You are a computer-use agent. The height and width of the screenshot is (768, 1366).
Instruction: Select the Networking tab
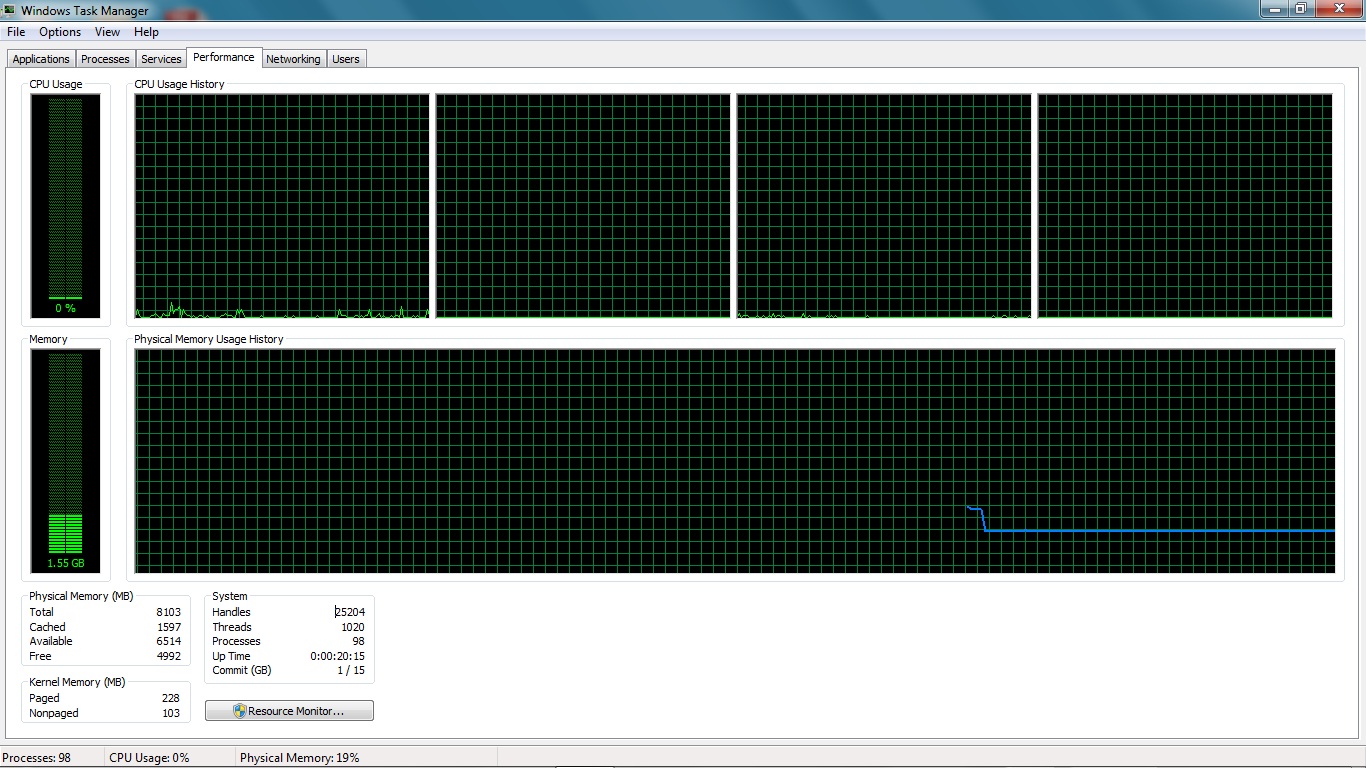coord(293,59)
